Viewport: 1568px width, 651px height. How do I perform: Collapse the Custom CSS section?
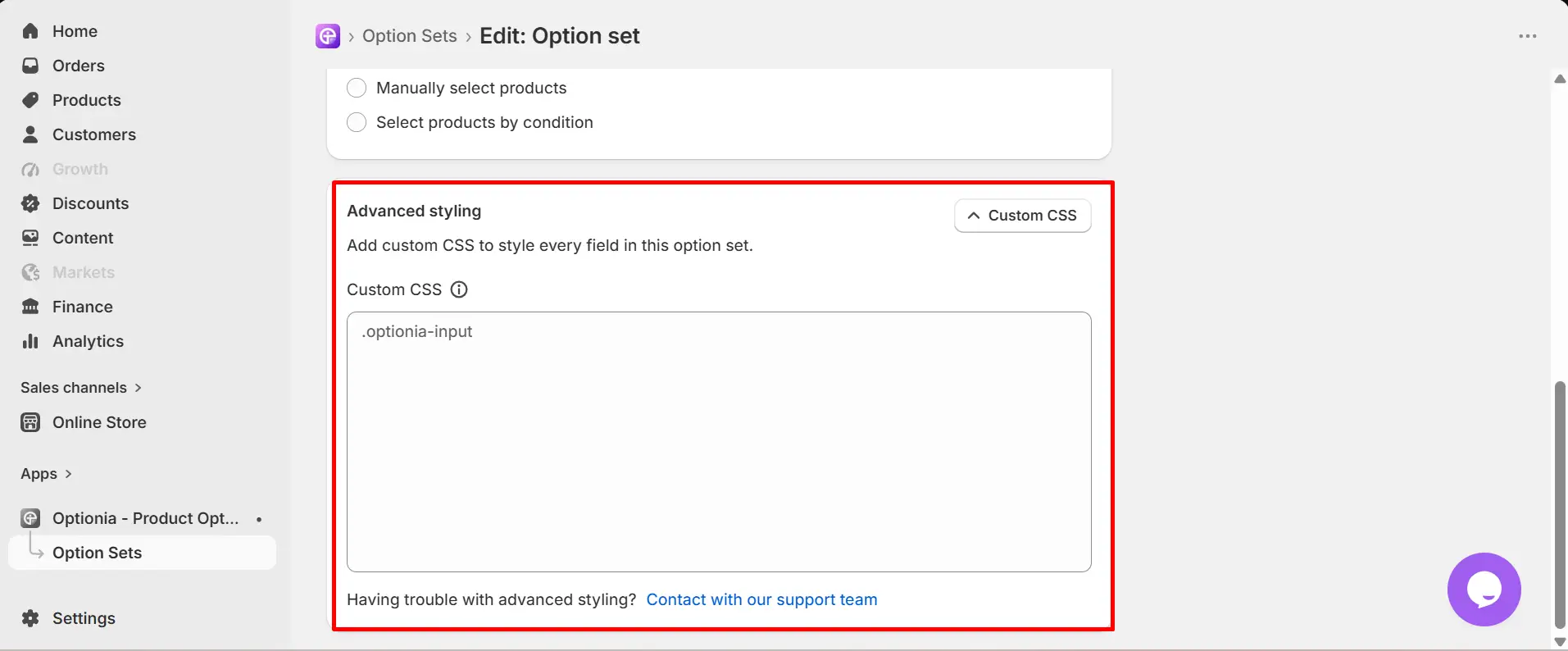click(x=1022, y=216)
